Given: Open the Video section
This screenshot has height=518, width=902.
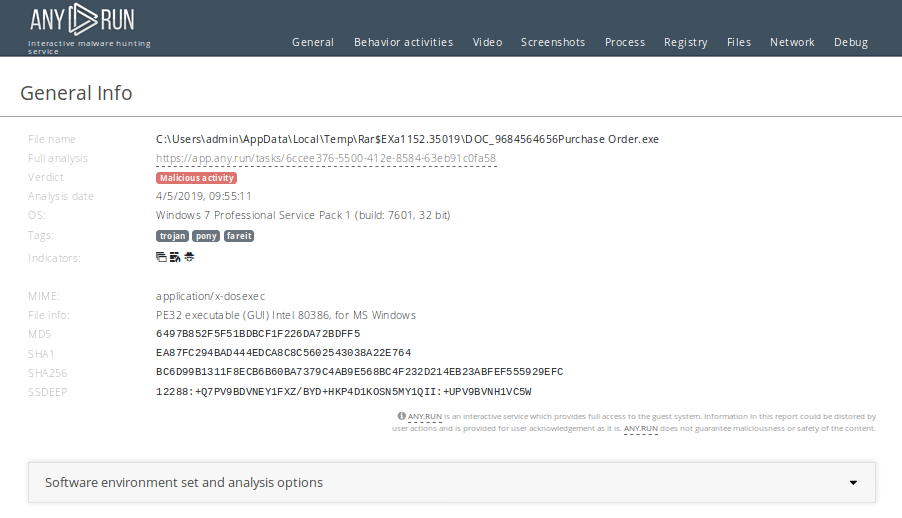Looking at the screenshot, I should [487, 42].
